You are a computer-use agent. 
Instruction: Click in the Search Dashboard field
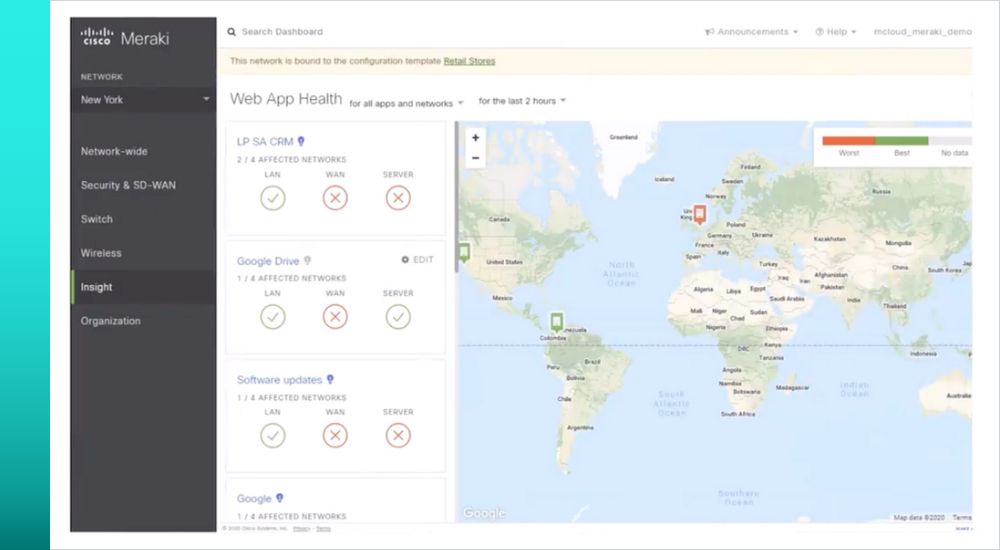coord(282,32)
